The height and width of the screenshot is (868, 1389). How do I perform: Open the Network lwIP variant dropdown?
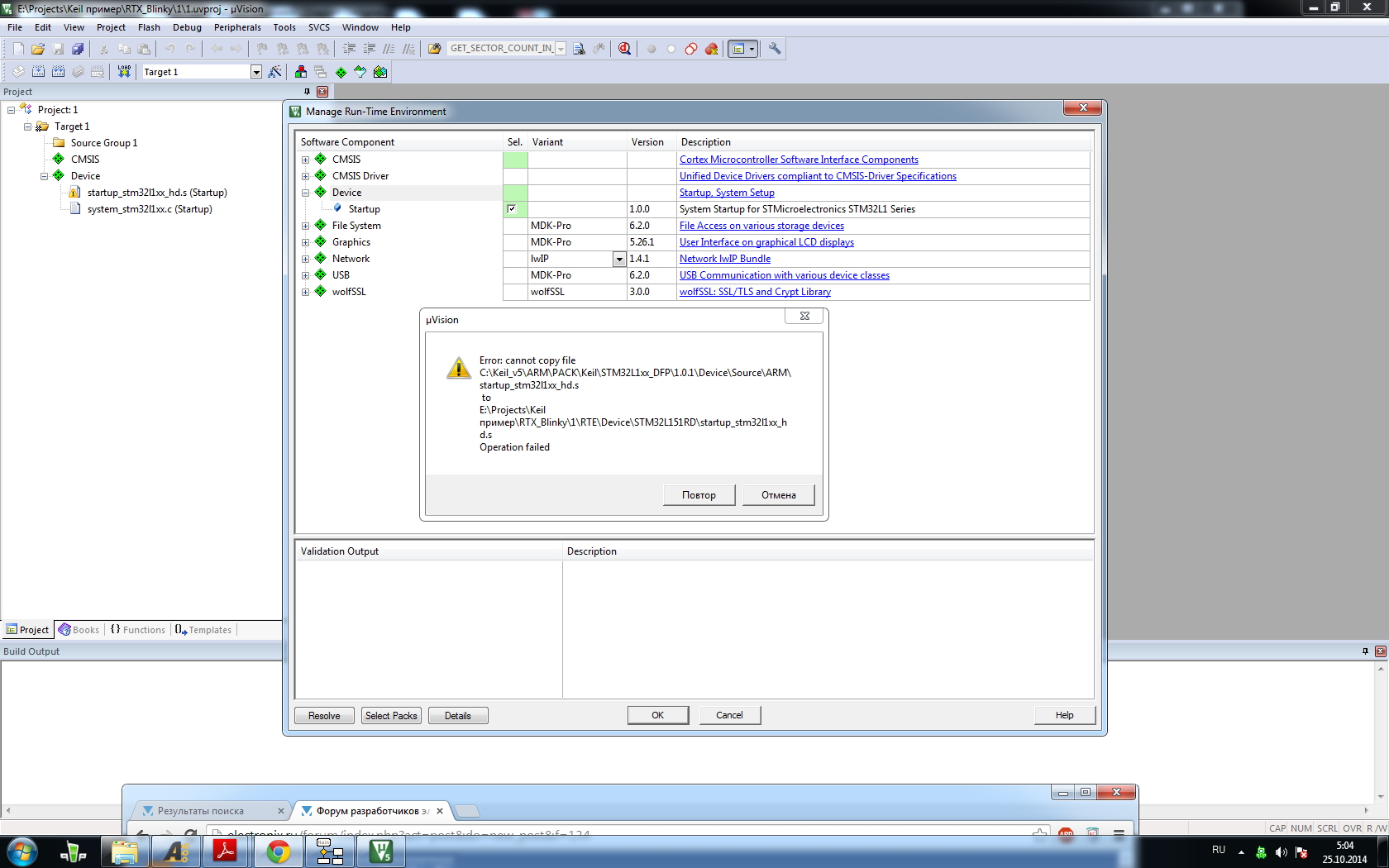coord(618,260)
